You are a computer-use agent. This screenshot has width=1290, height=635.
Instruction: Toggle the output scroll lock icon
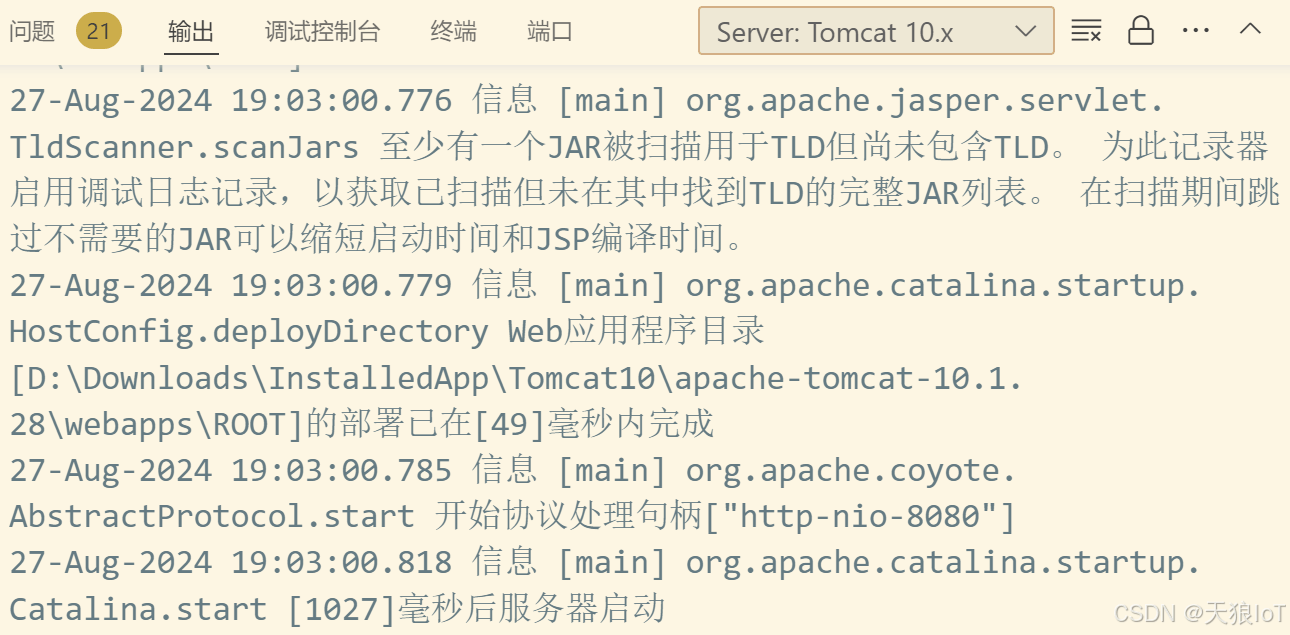point(1141,31)
